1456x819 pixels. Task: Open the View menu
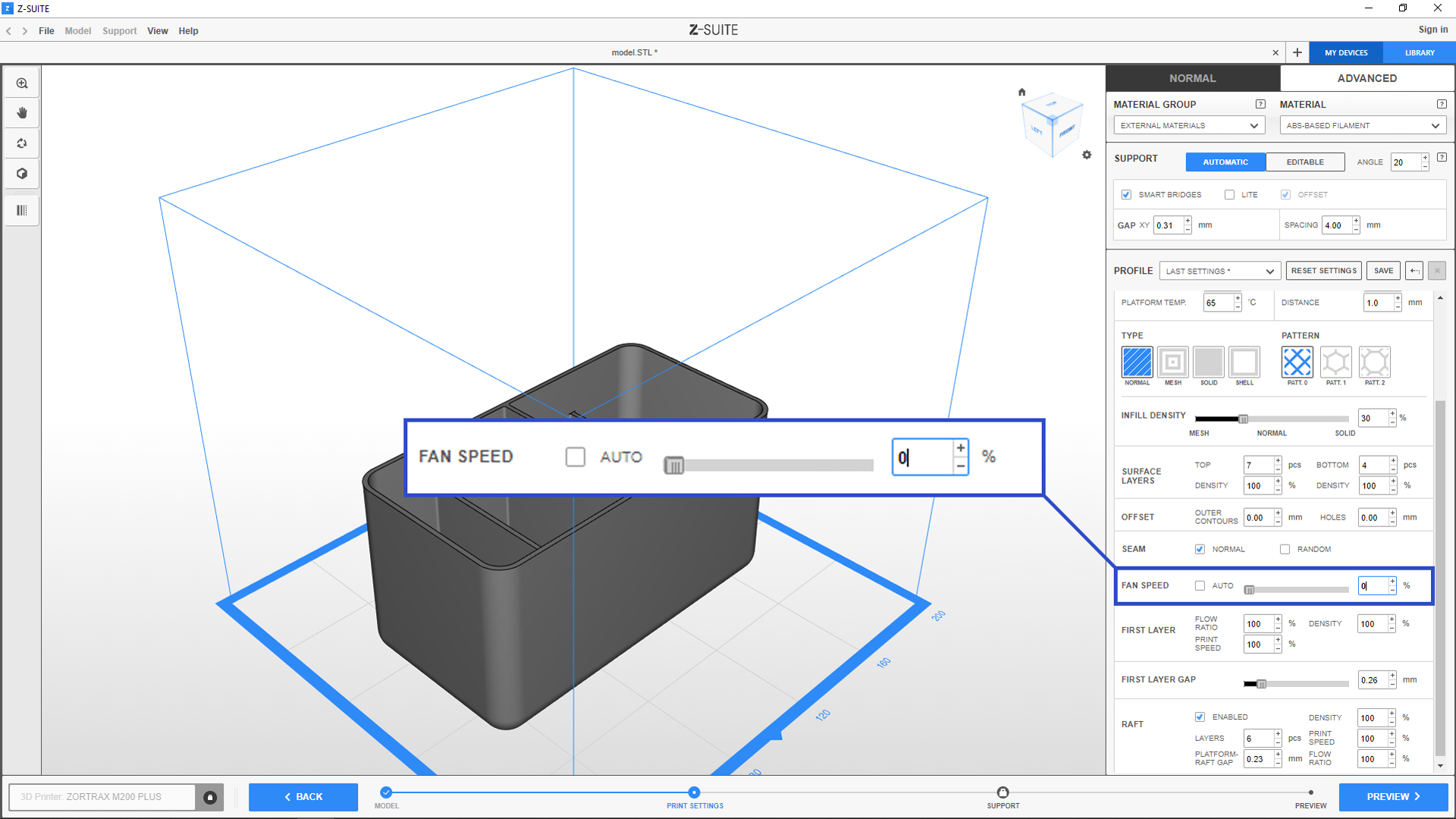point(157,31)
